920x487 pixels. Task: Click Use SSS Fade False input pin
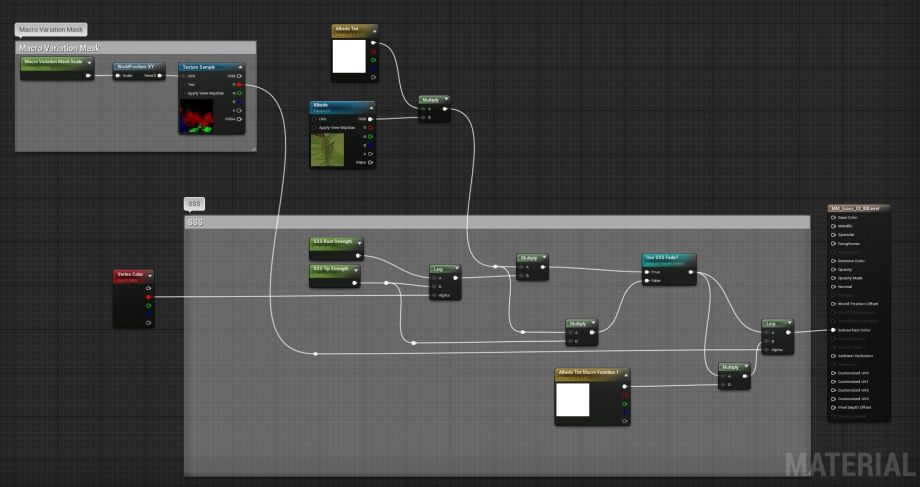point(647,281)
